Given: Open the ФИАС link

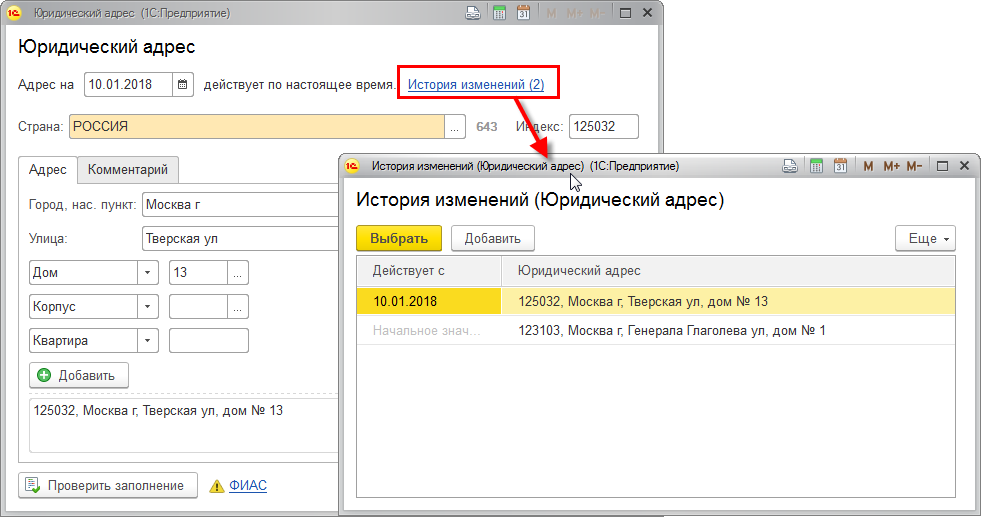Looking at the screenshot, I should pyautogui.click(x=247, y=486).
